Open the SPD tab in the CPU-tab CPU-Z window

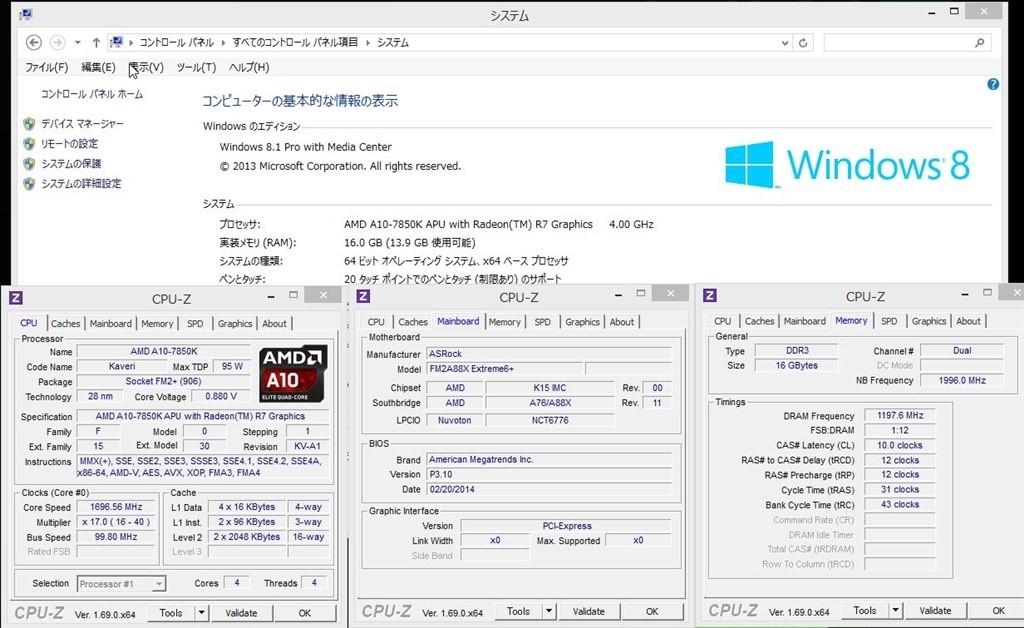[195, 323]
